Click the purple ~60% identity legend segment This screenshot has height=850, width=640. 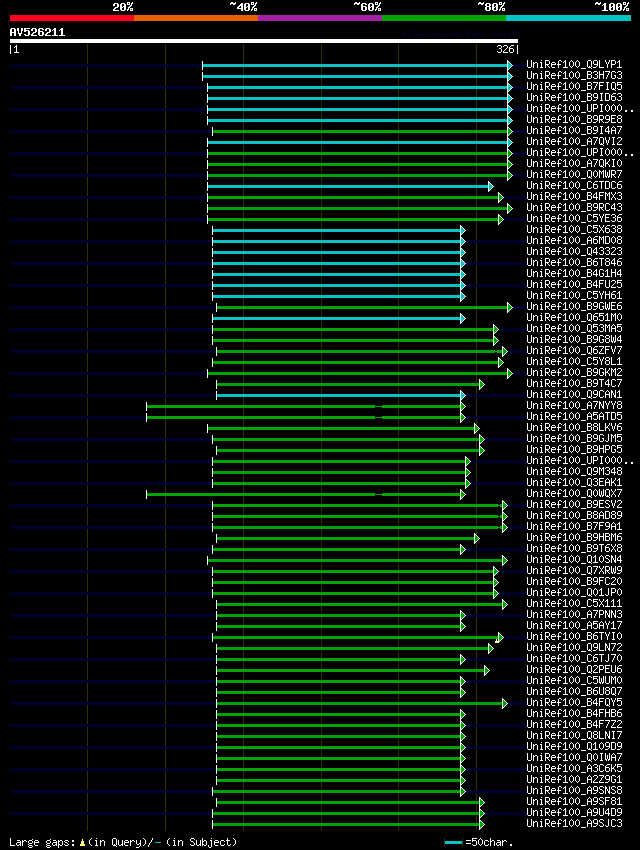(x=320, y=18)
